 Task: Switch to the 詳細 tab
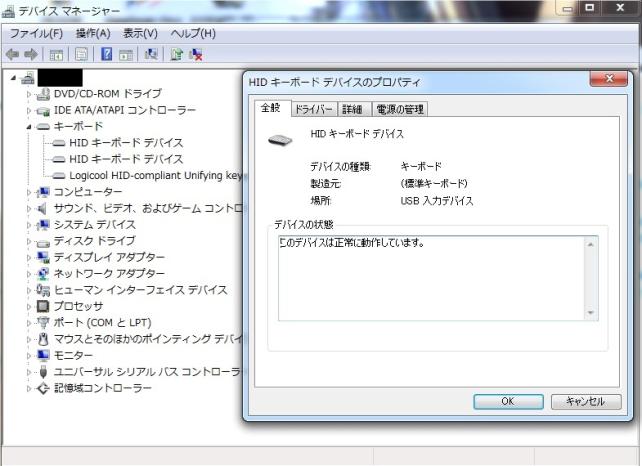(353, 109)
